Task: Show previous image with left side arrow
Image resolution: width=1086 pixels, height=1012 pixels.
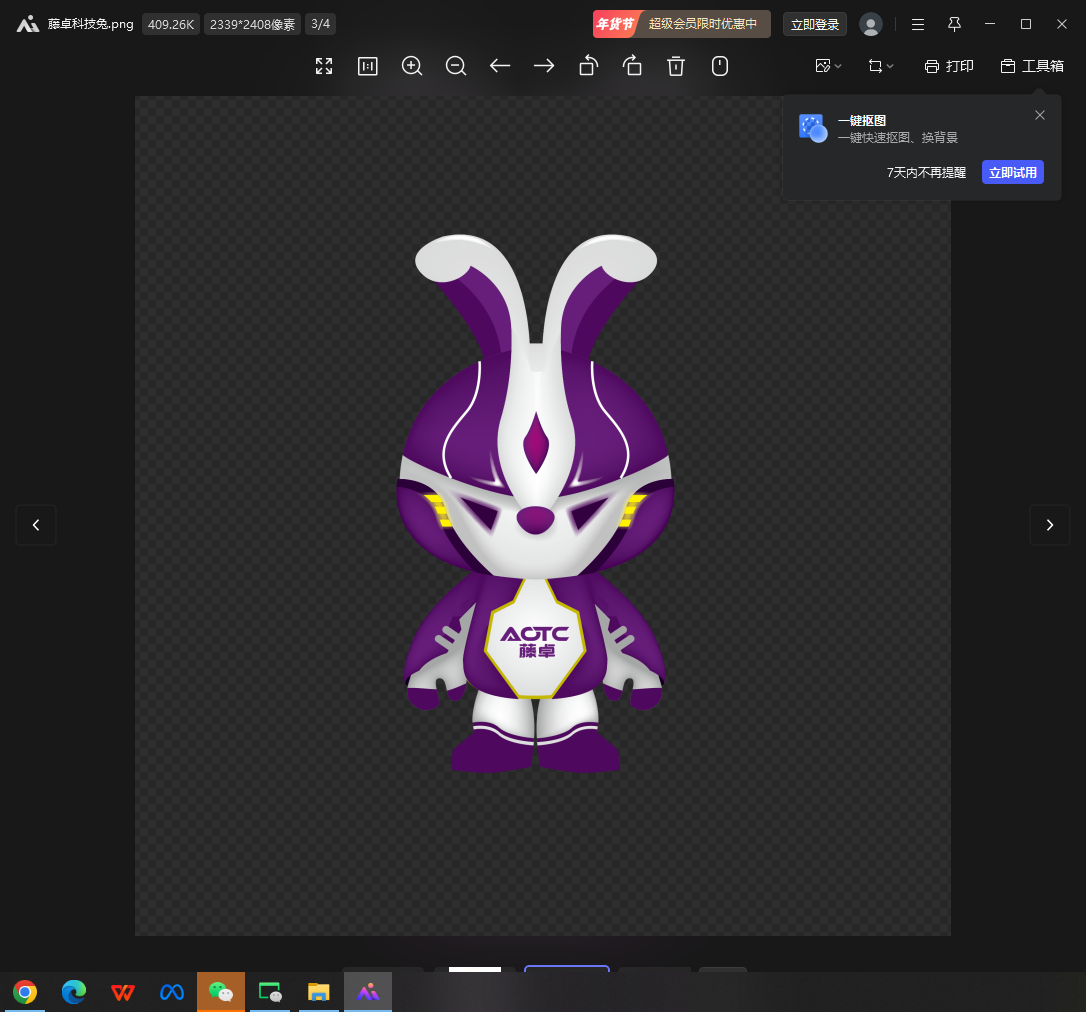Action: click(x=36, y=525)
